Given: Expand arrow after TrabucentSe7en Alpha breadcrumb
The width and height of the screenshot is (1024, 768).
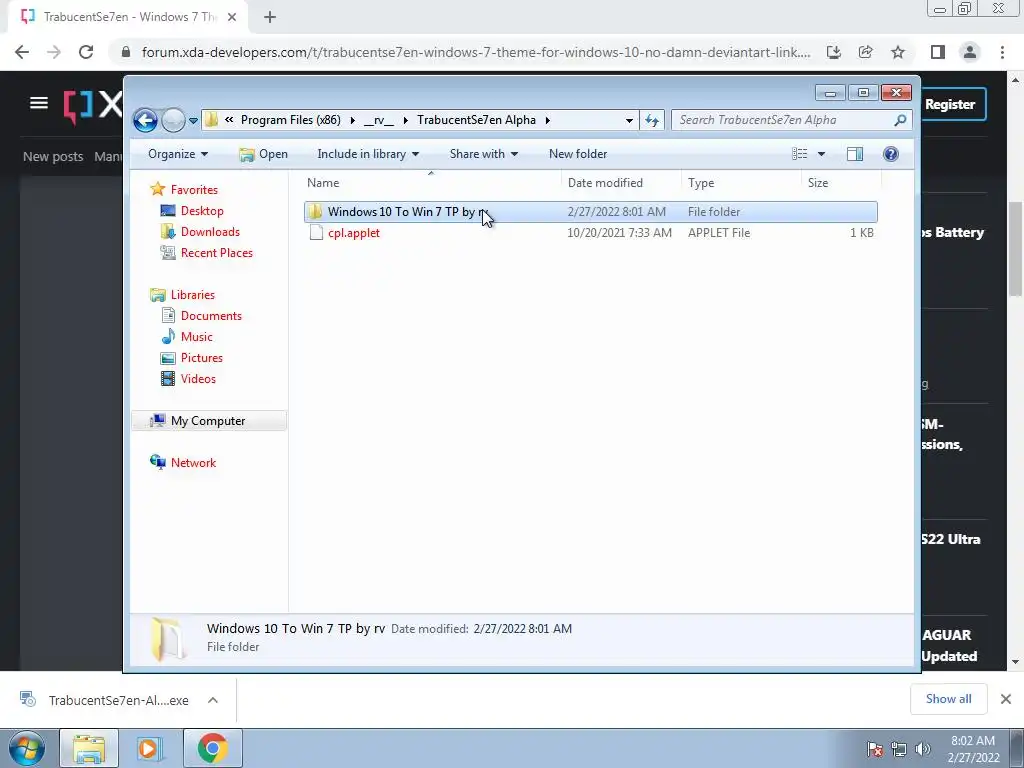Looking at the screenshot, I should [547, 120].
